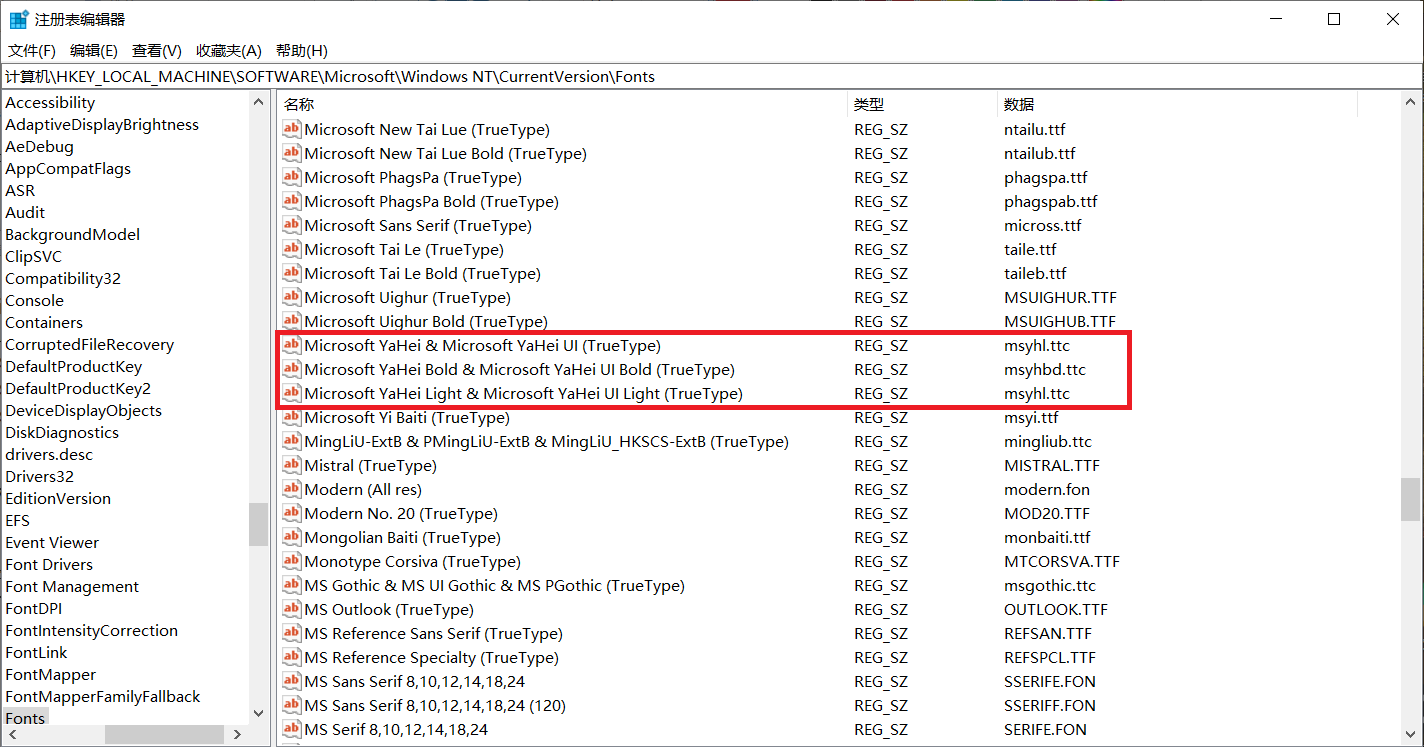Select the ab icon of Monotype Corsiva

(x=292, y=561)
